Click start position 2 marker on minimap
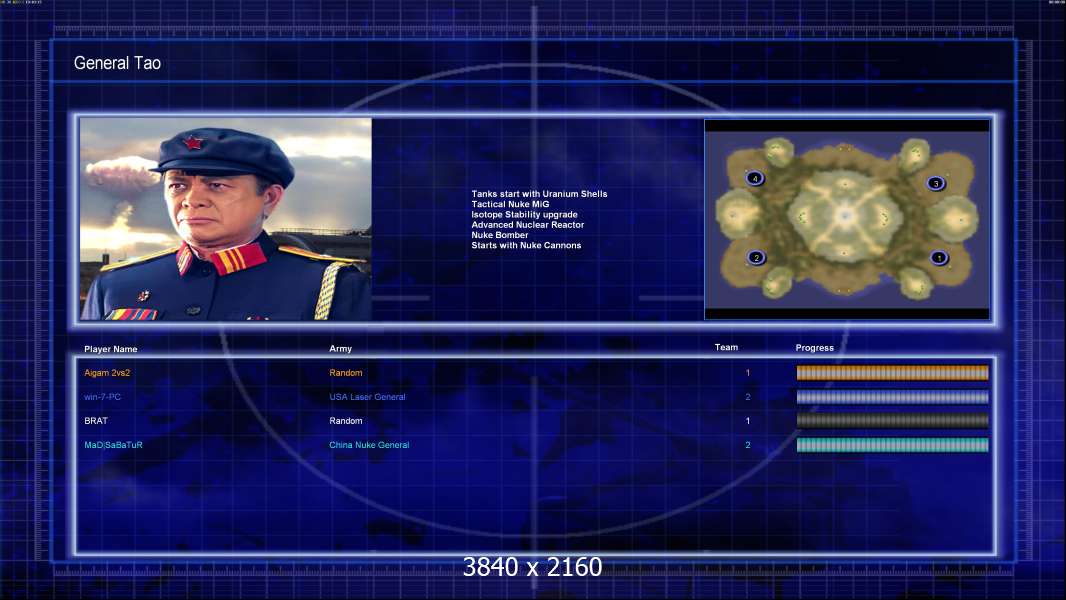Viewport: 1066px width, 600px height. coord(756,258)
